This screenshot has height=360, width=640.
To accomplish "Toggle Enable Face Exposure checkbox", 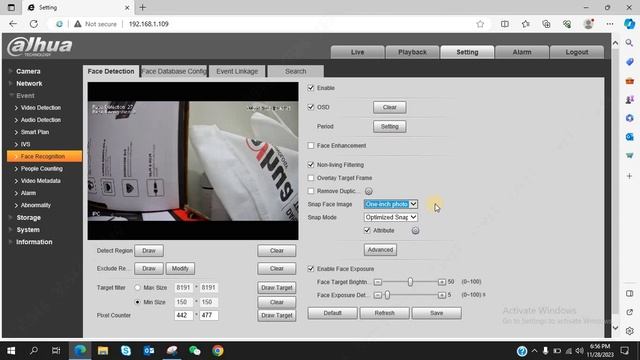I will (x=311, y=269).
